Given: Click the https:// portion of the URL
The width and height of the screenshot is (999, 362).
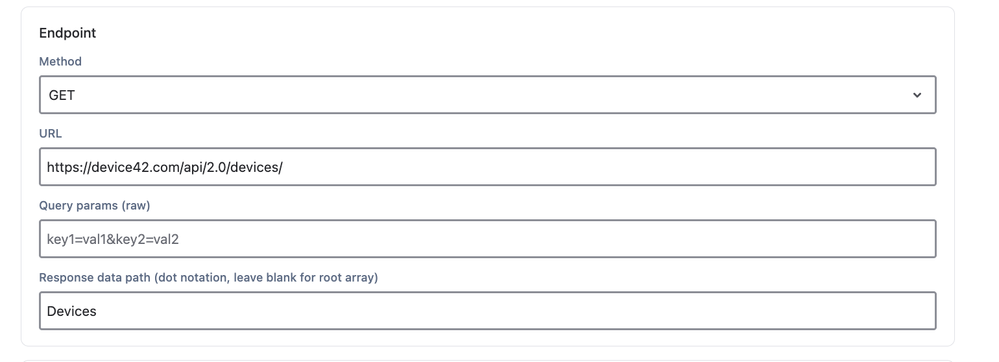Looking at the screenshot, I should pos(69,167).
